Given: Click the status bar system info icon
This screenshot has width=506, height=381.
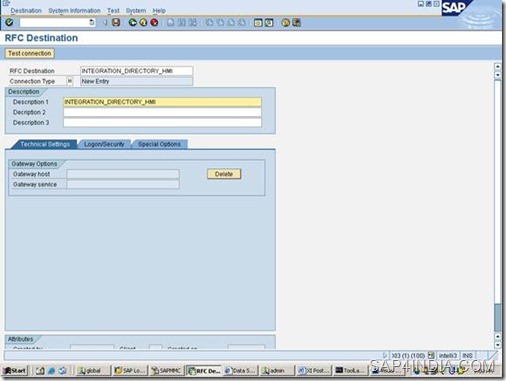Looking at the screenshot, I should (x=431, y=355).
